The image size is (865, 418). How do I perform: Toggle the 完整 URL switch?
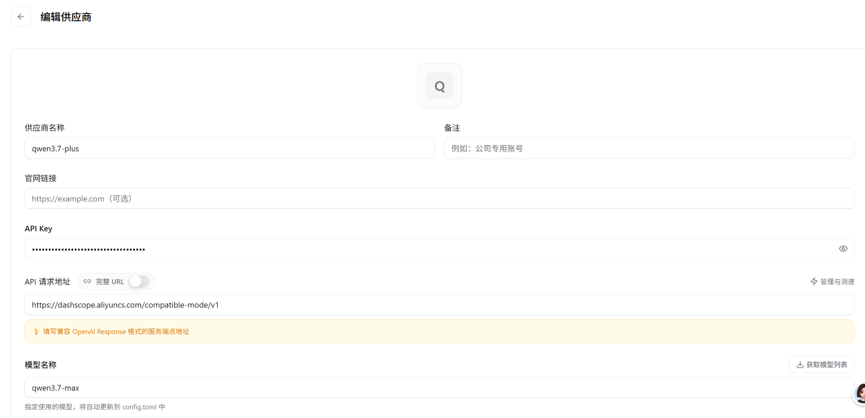139,281
